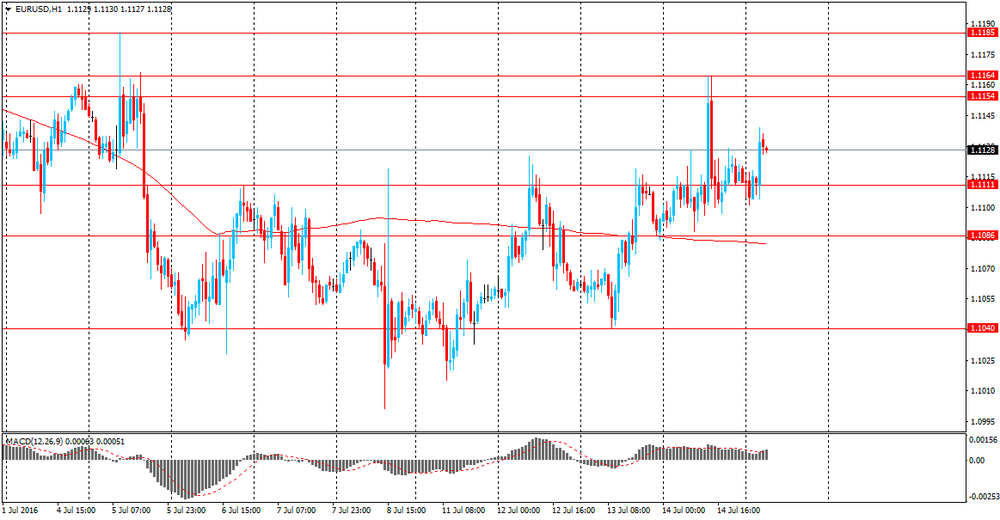
Task: Click the 11 Jul 08:00 time label
Action: coord(464,510)
